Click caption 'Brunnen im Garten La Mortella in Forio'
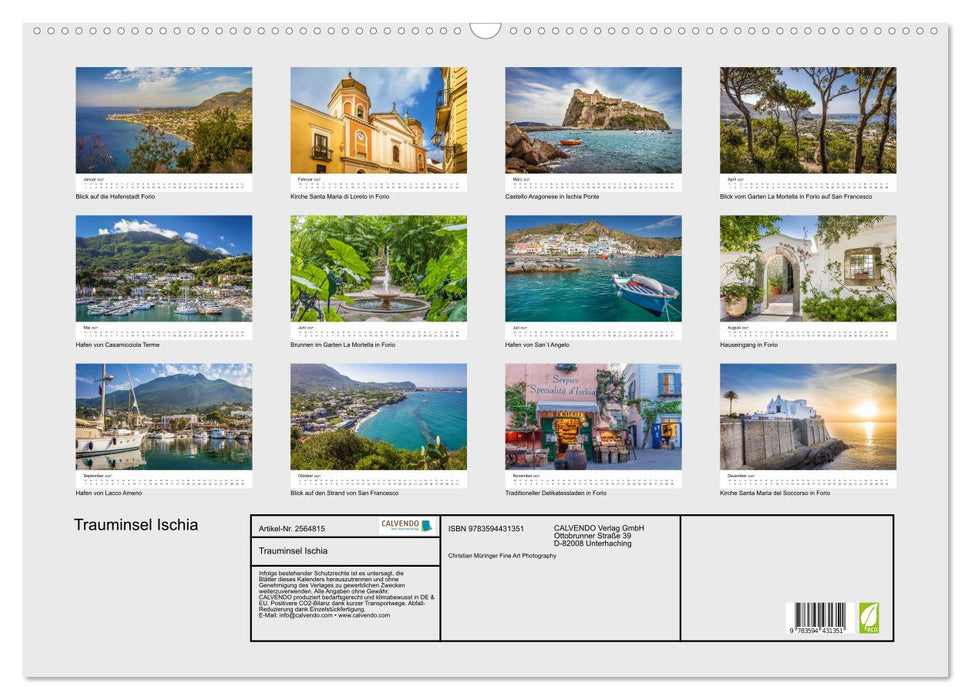This screenshot has width=971, height=700. [342, 344]
